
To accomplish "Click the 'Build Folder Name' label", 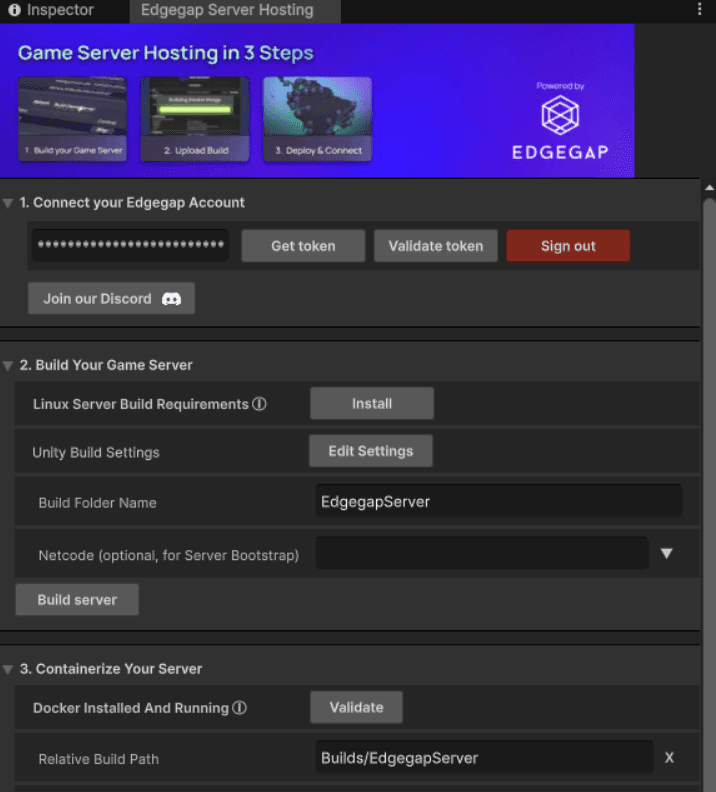I will pyautogui.click(x=97, y=503).
